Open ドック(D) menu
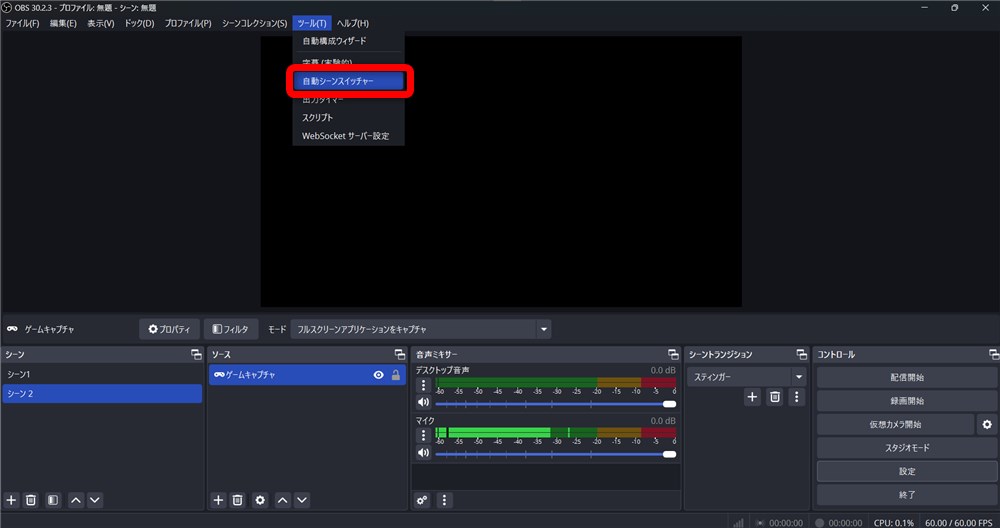This screenshot has width=1000, height=528. click(140, 24)
